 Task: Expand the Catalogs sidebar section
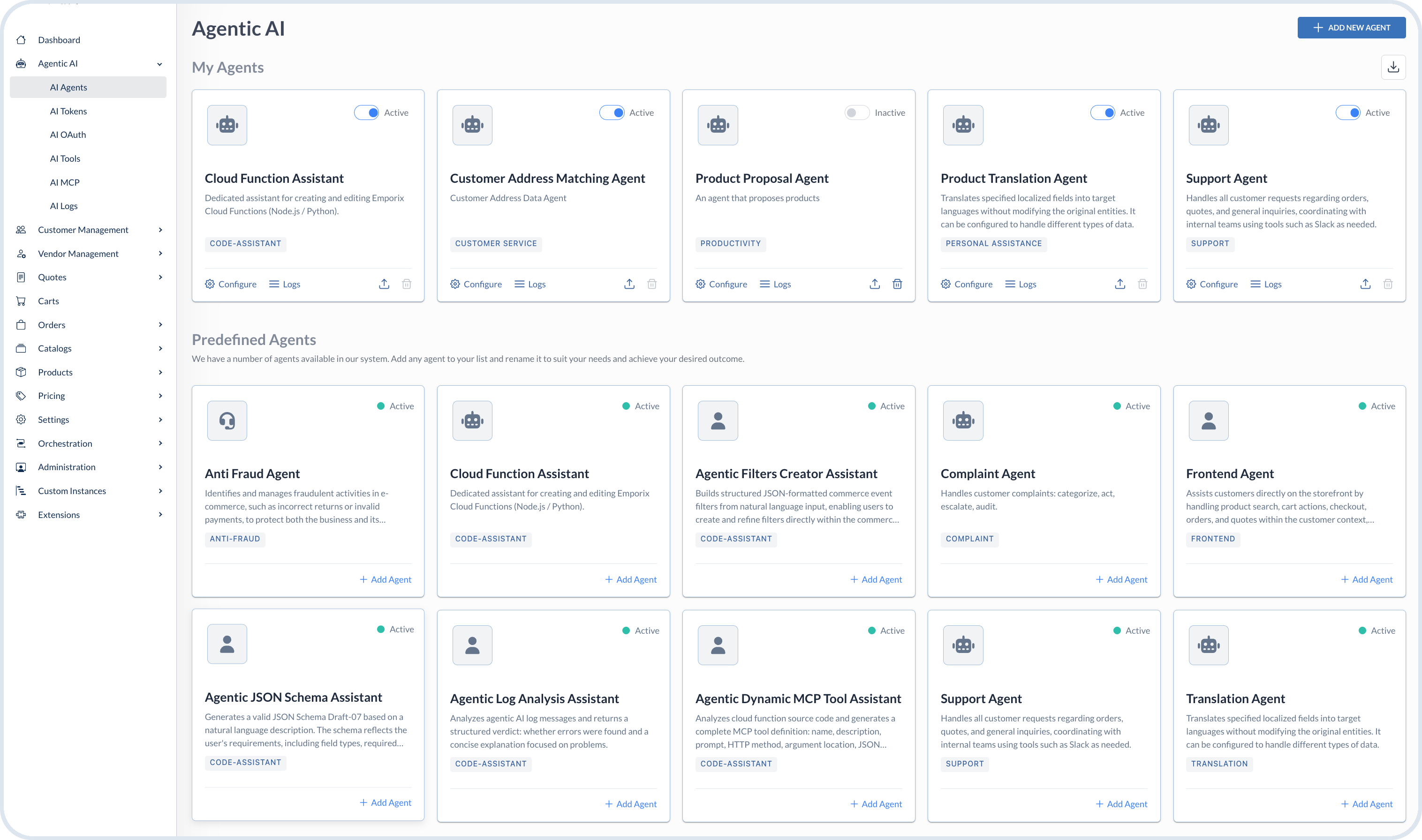click(160, 348)
